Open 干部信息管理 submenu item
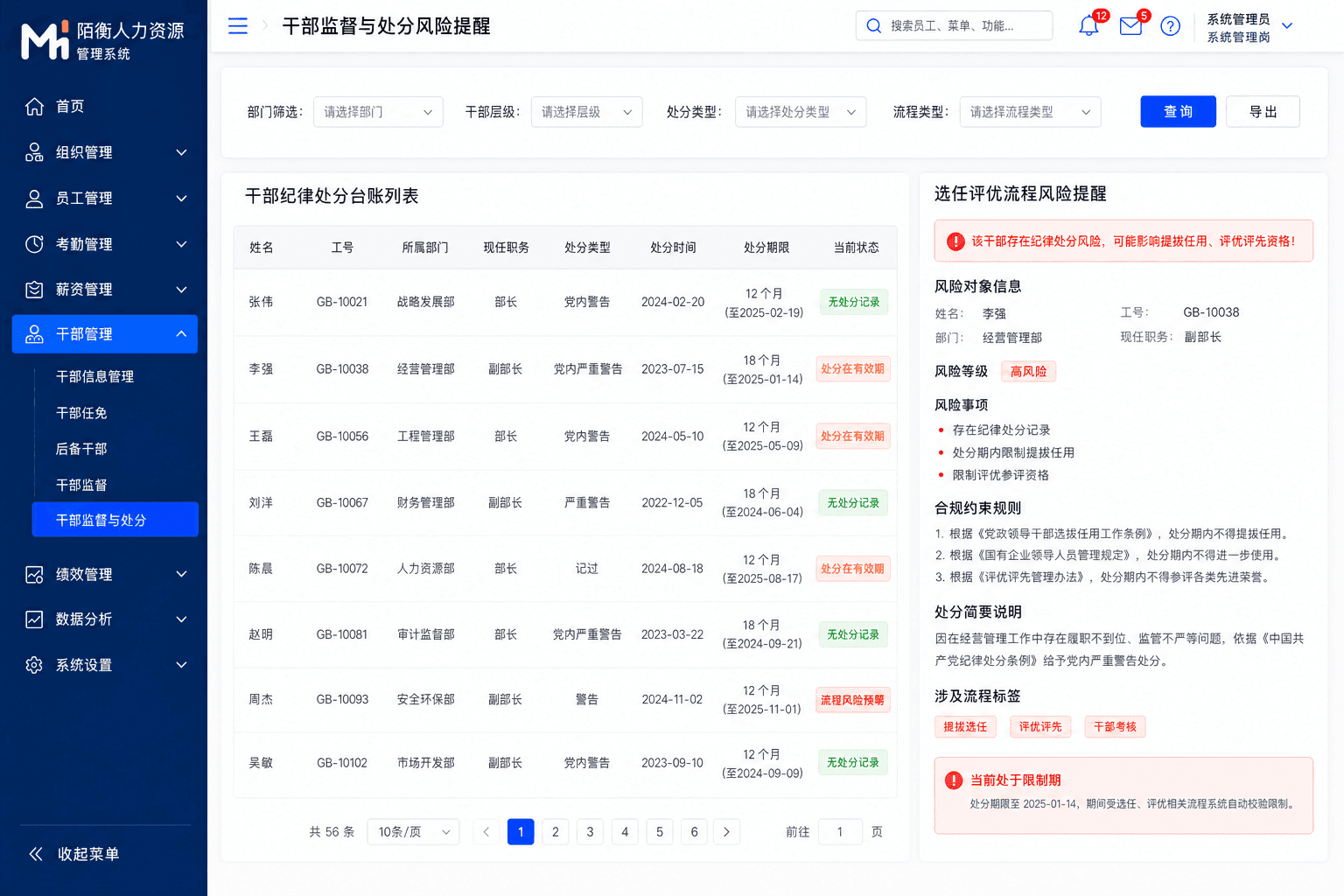The height and width of the screenshot is (896, 1344). pos(95,377)
